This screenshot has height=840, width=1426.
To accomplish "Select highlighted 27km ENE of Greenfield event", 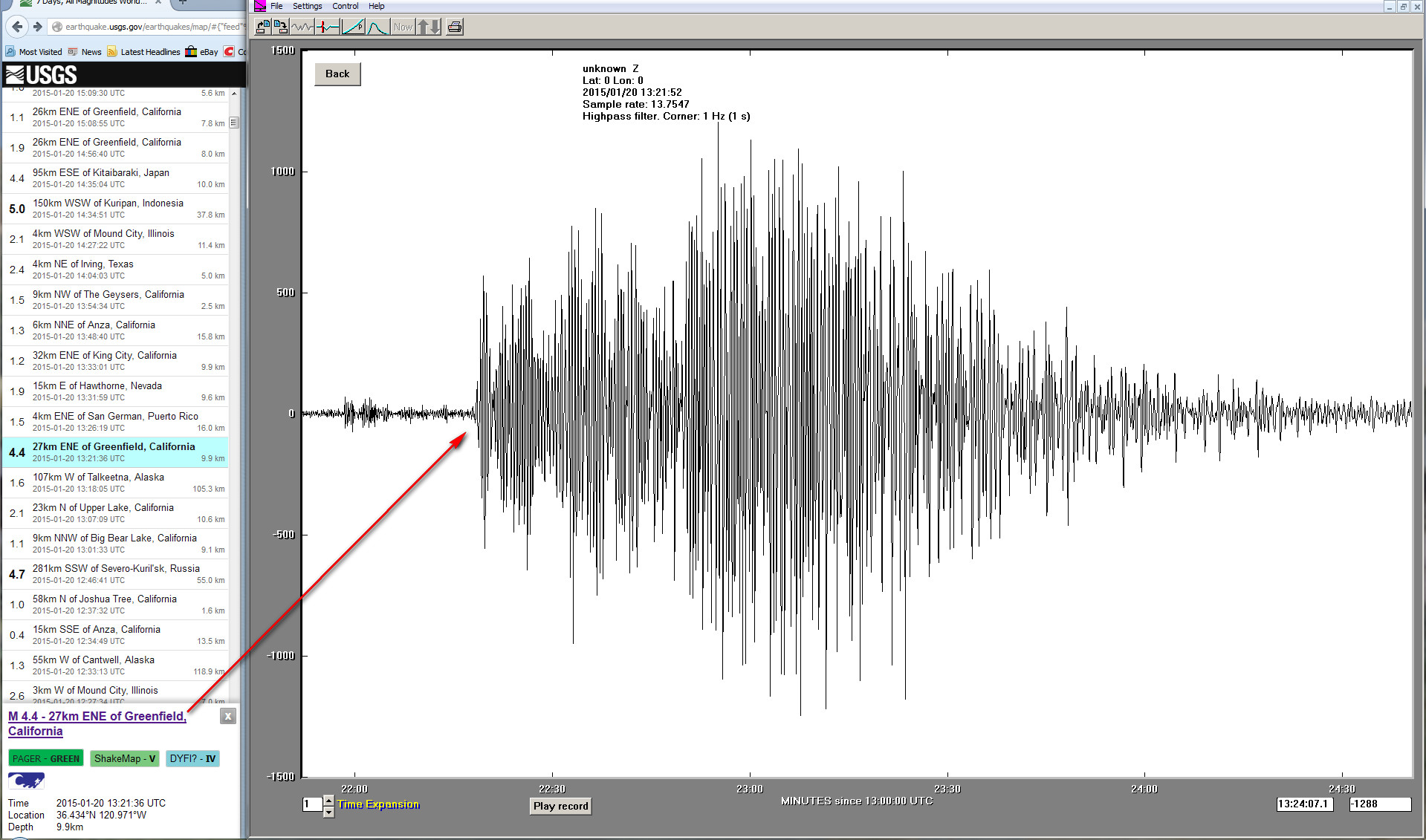I will click(115, 452).
